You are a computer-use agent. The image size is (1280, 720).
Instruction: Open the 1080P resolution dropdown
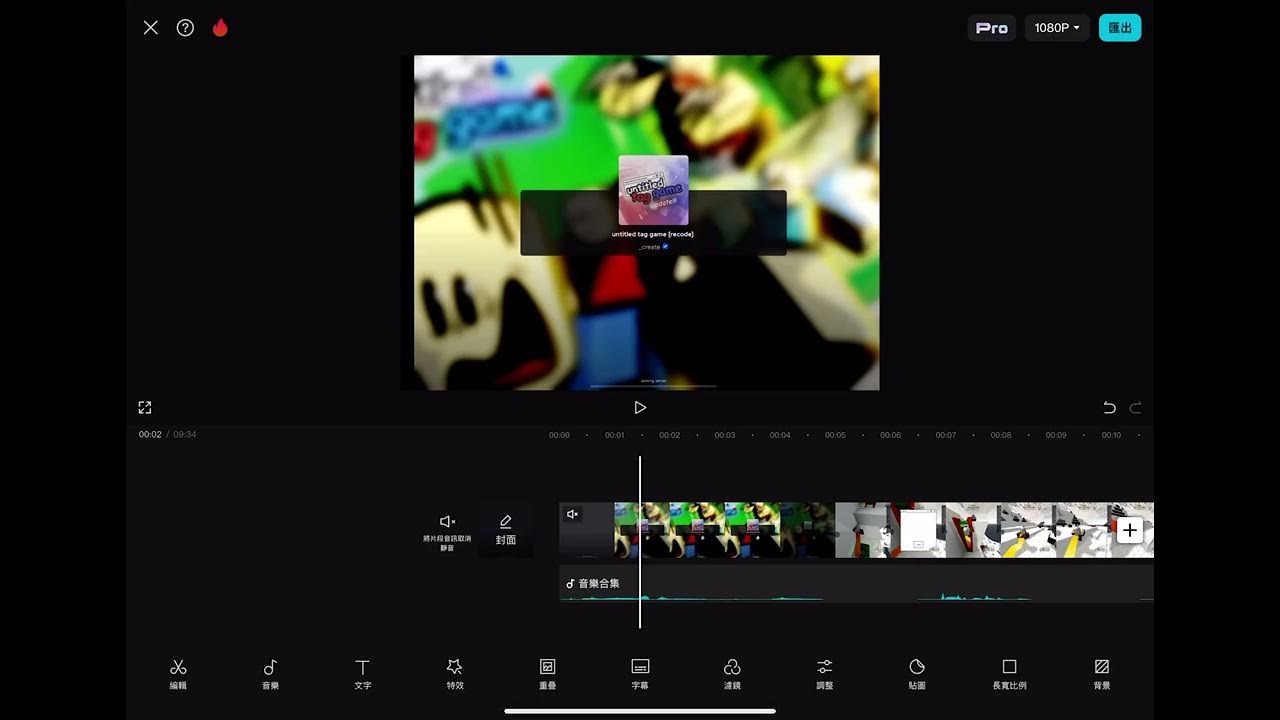tap(1057, 28)
